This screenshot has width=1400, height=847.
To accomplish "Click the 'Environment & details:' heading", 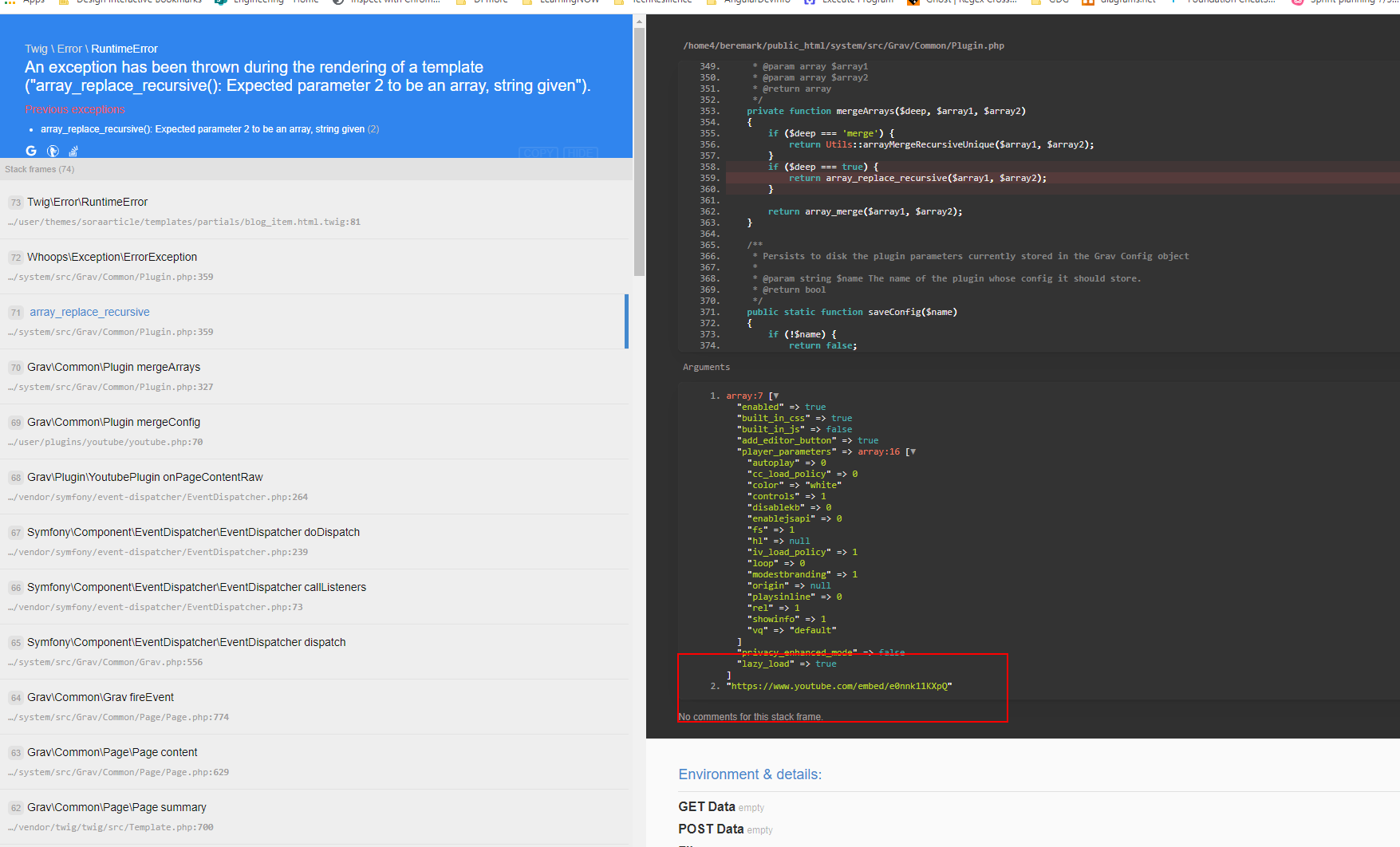I will pos(750,774).
